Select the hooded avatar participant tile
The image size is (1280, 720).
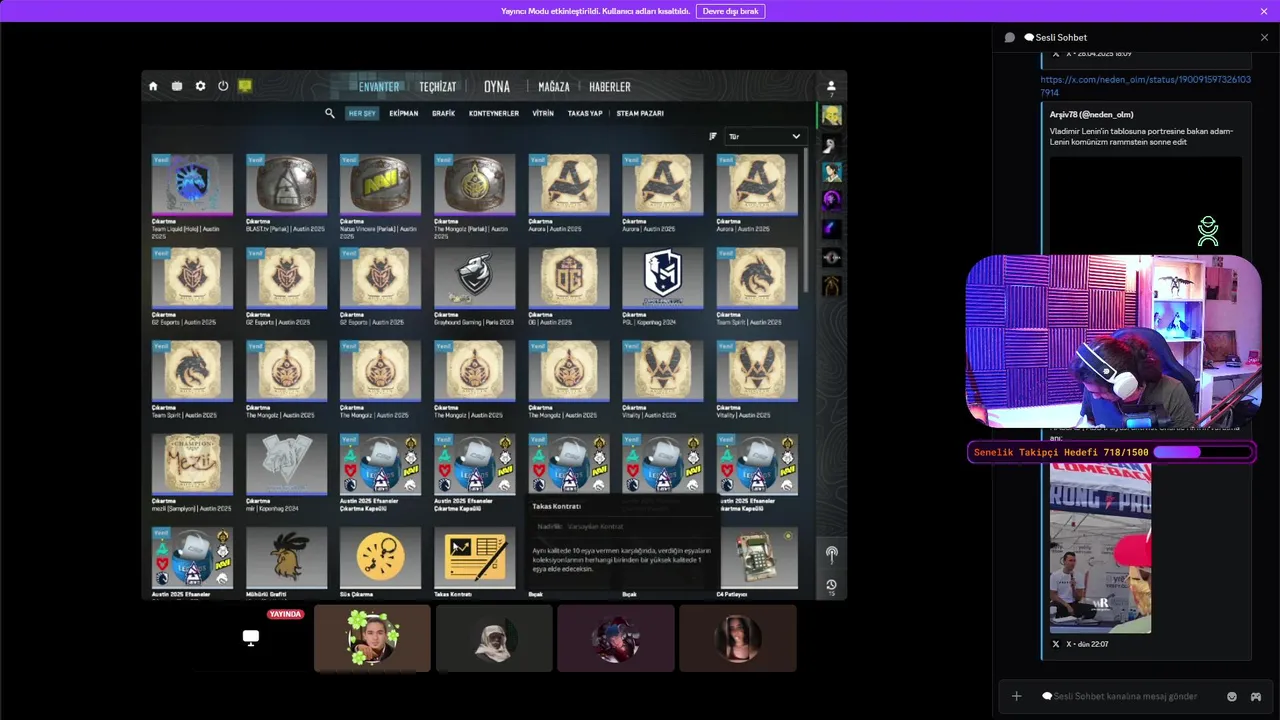pyautogui.click(x=494, y=638)
